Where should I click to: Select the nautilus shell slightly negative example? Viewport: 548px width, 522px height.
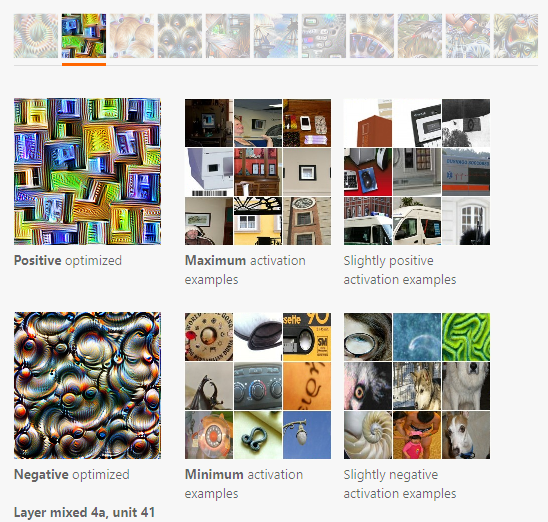[368, 435]
